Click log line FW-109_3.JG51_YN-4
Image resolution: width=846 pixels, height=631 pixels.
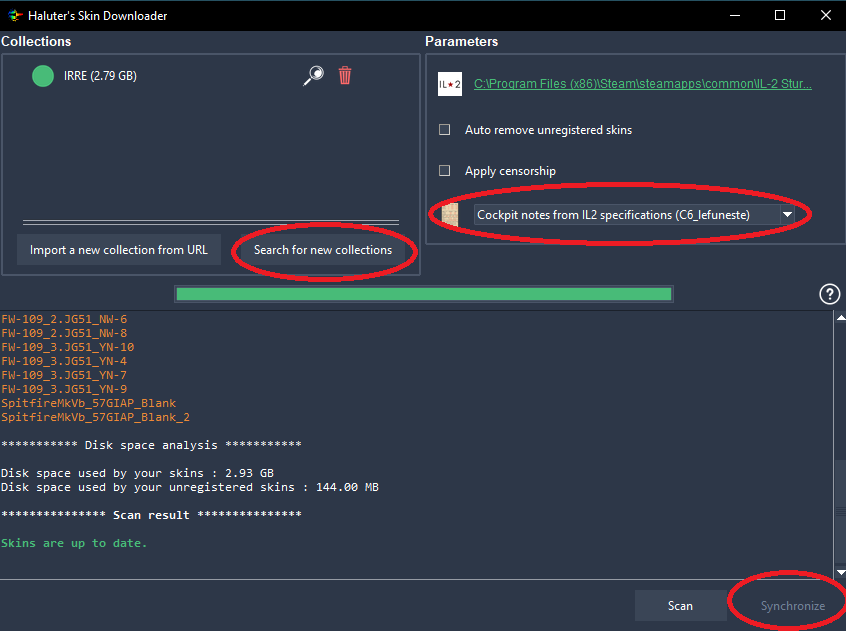[x=64, y=361]
